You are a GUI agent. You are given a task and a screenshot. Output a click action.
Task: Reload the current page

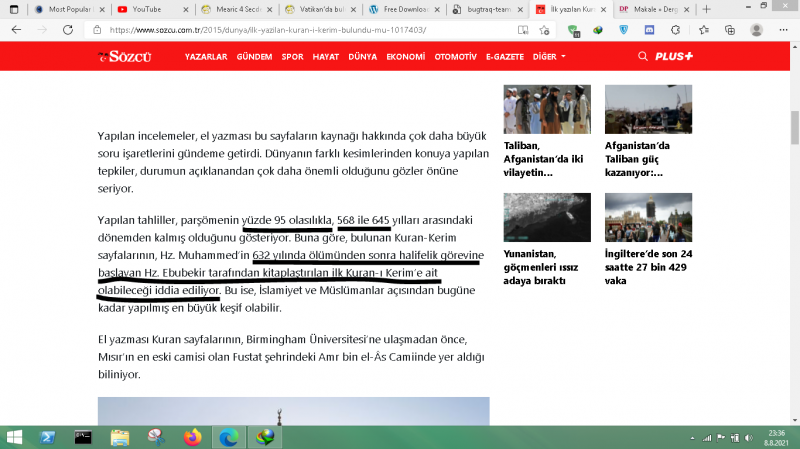(x=68, y=30)
